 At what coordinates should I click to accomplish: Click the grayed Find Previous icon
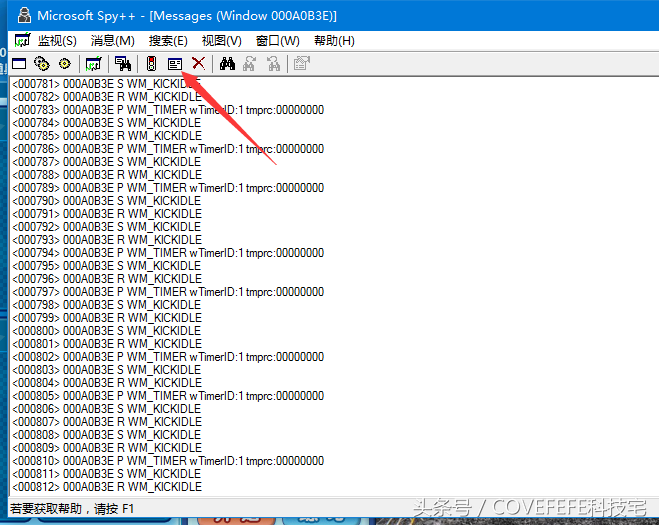(x=274, y=64)
